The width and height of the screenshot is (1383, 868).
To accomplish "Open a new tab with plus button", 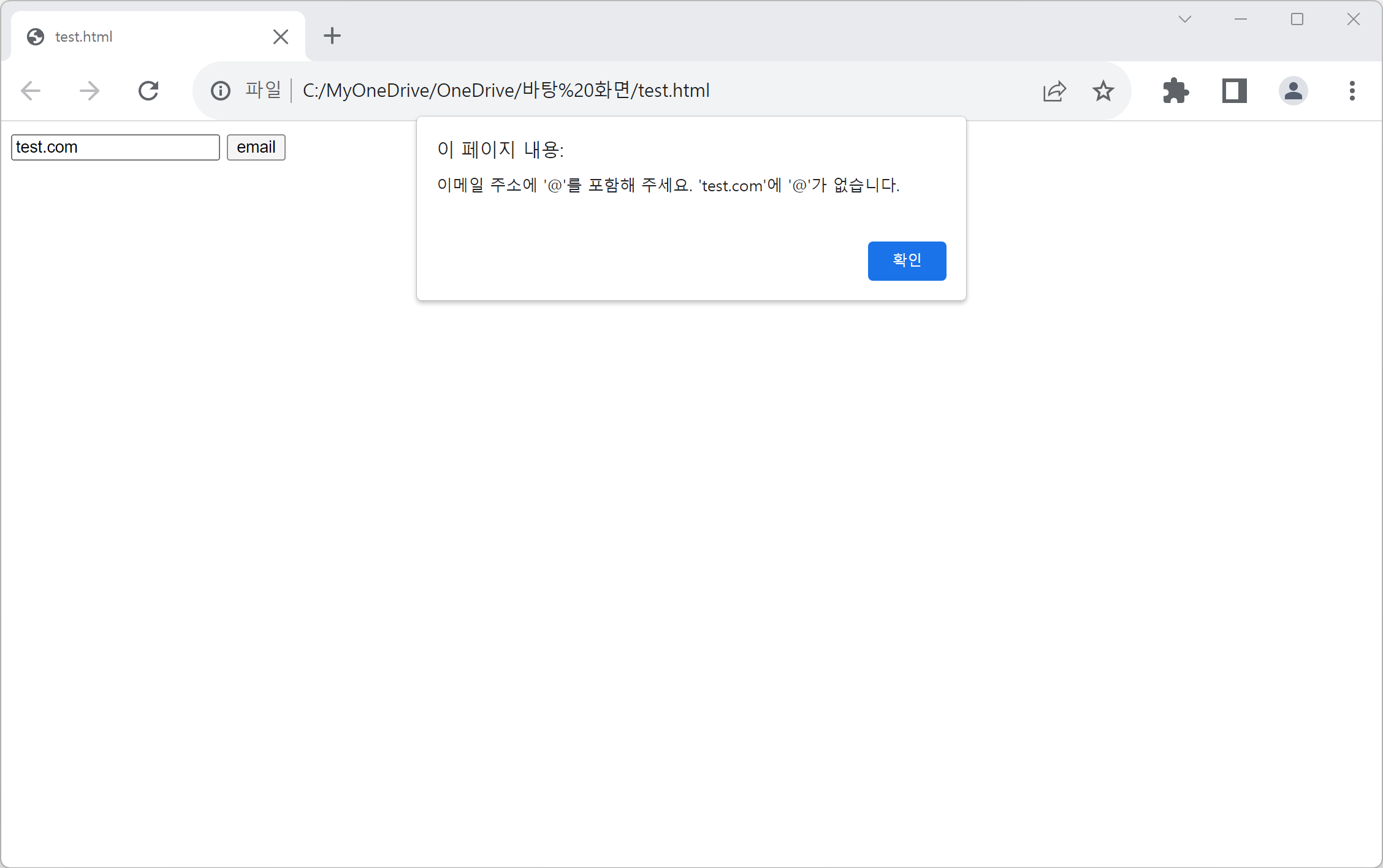I will point(332,36).
